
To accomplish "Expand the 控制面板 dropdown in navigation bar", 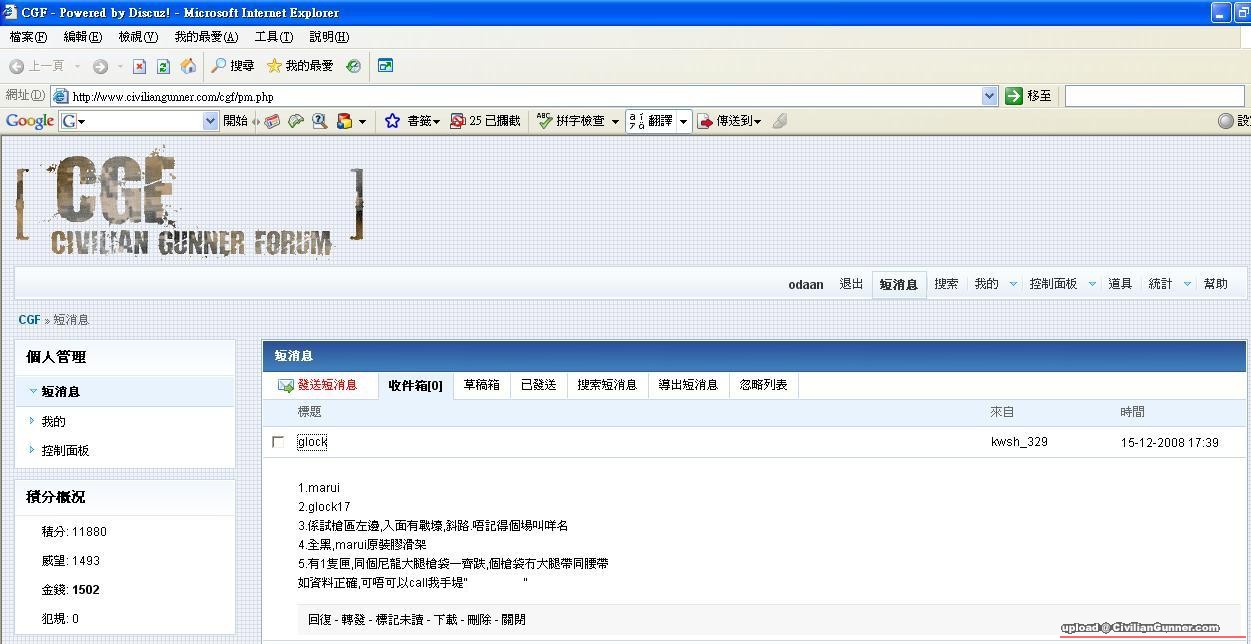I will [1091, 284].
